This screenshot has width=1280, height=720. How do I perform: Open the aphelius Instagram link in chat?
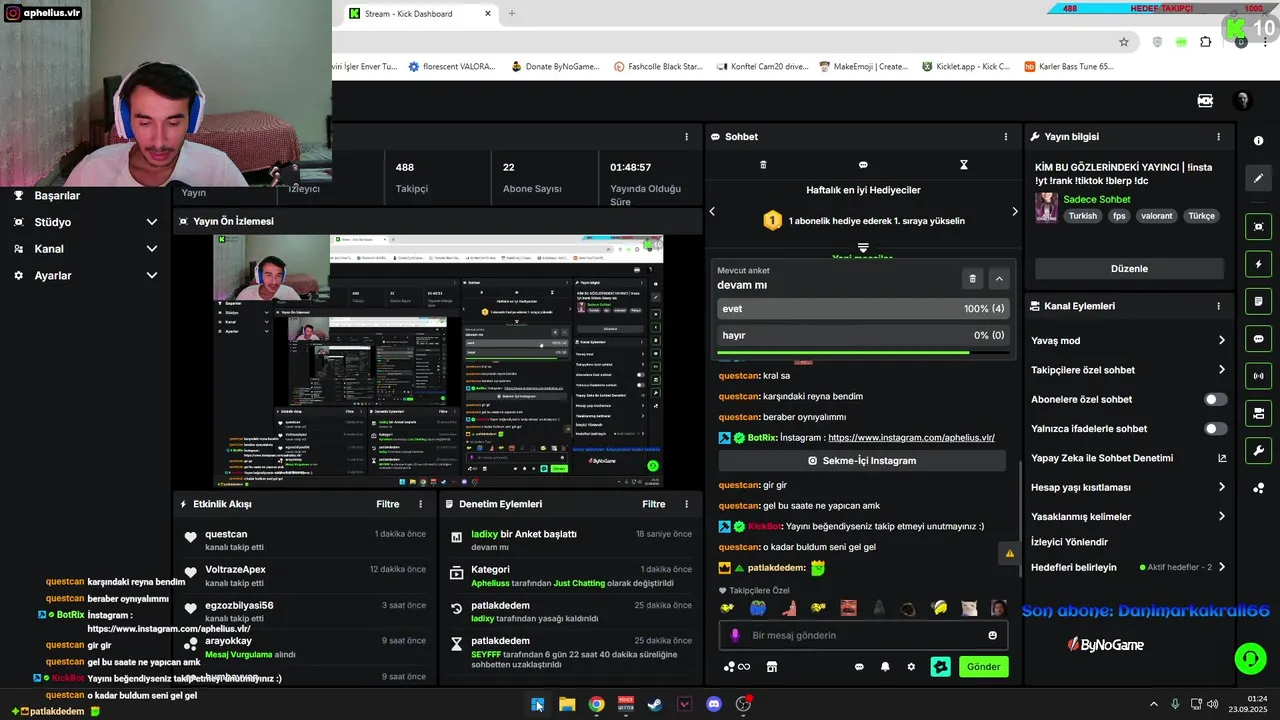click(911, 438)
